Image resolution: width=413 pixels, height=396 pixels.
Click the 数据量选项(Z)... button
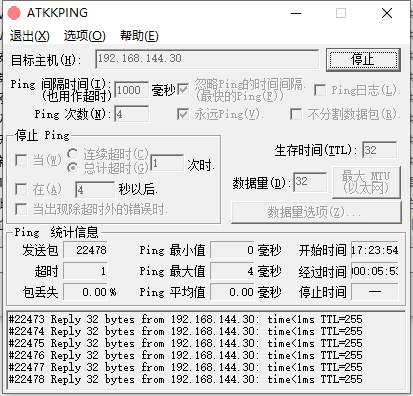316,212
